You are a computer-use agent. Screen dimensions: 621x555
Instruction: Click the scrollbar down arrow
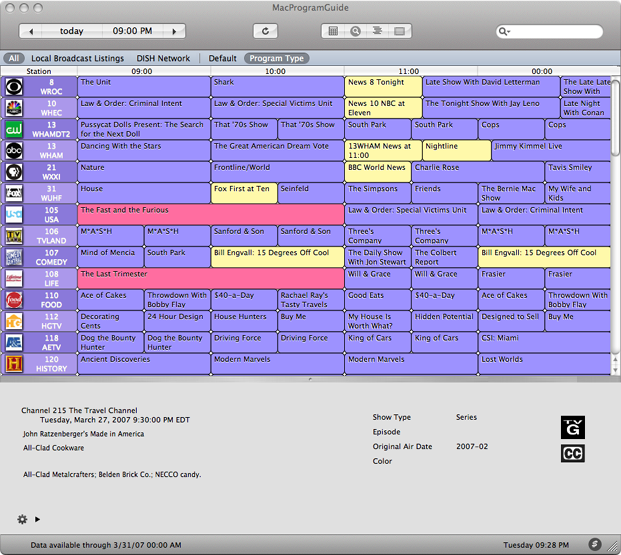coord(615,370)
